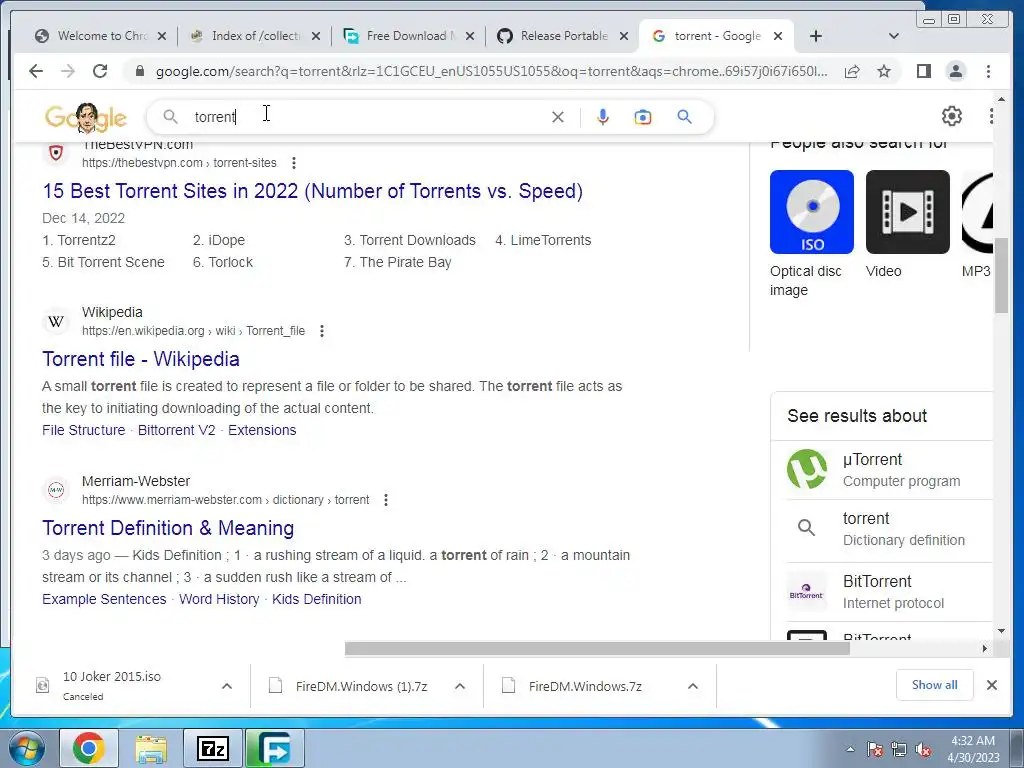Show hidden system tray icons
This screenshot has width=1024, height=768.
(850, 750)
